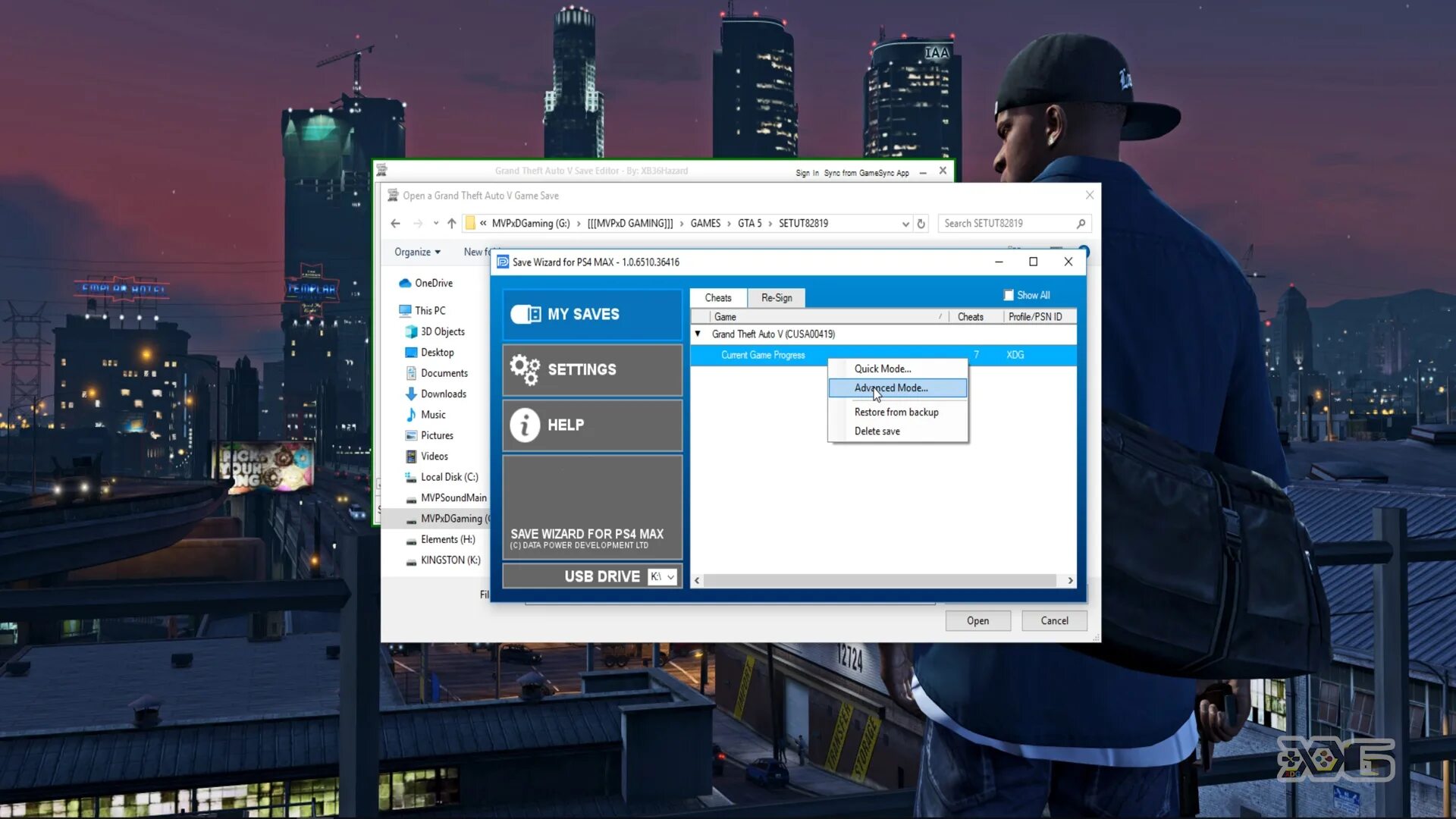The image size is (1456, 819).
Task: Select Restore from backup option
Action: coord(896,411)
